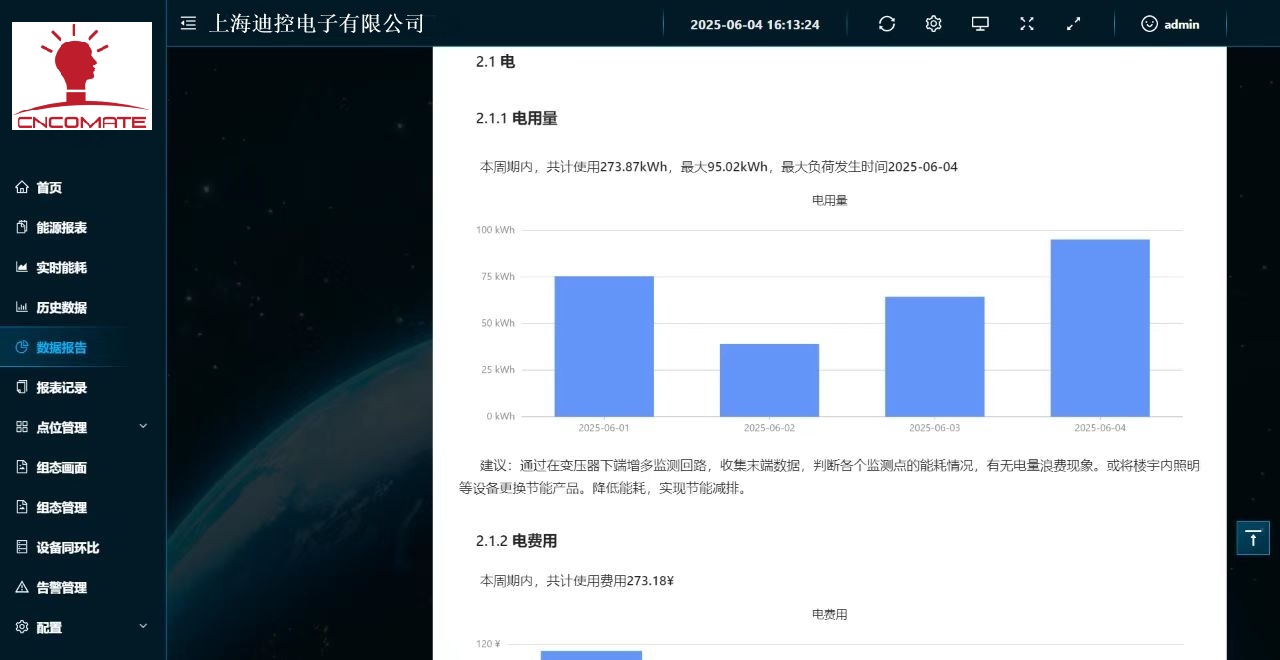1280x660 pixels.
Task: Expand the 配置 menu chevron
Action: 143,626
